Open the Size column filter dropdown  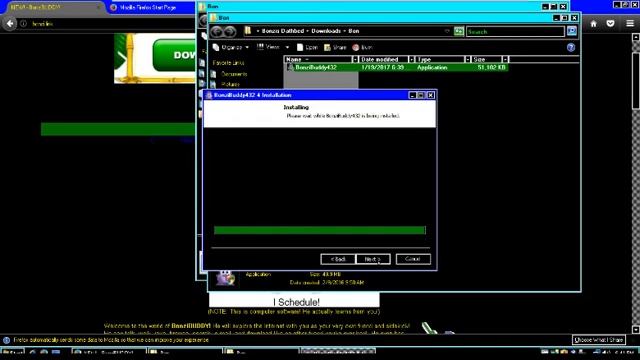tap(505, 59)
